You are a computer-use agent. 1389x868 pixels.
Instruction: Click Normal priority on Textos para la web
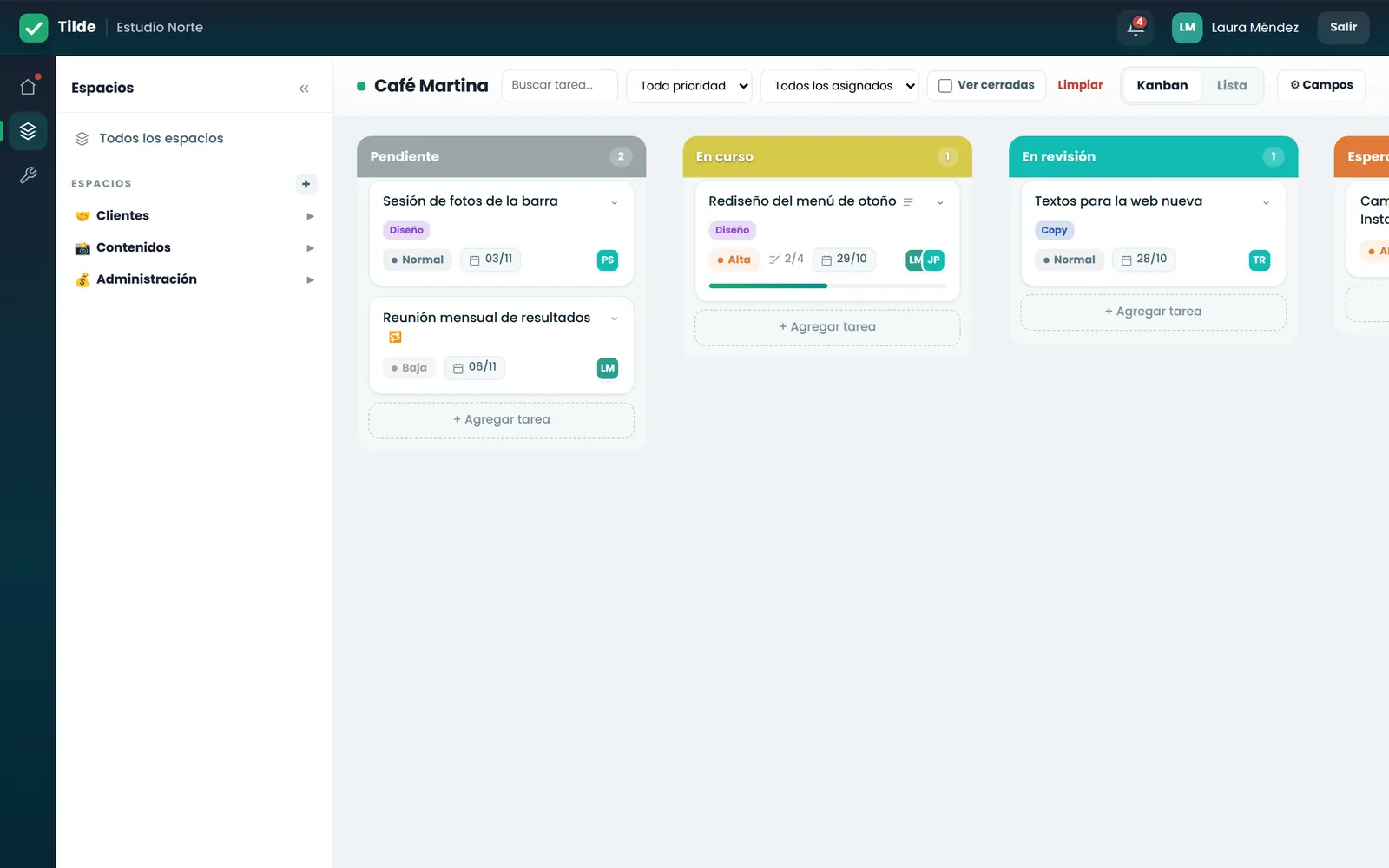(1069, 260)
